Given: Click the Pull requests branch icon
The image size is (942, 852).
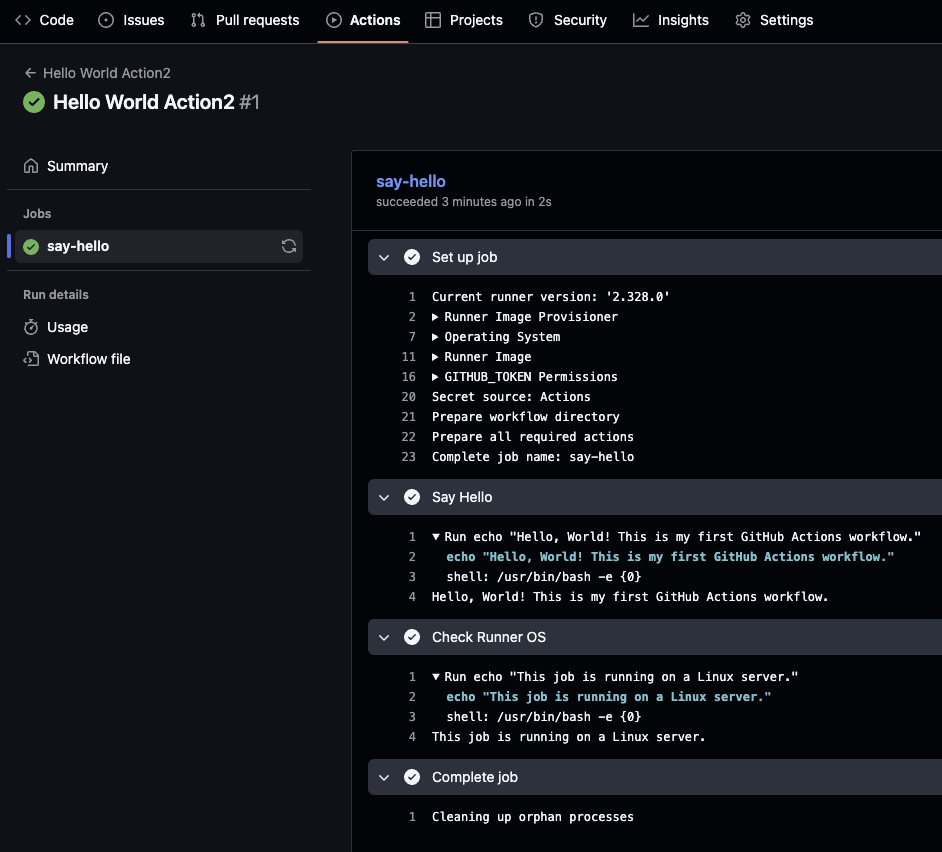Looking at the screenshot, I should pos(198,20).
